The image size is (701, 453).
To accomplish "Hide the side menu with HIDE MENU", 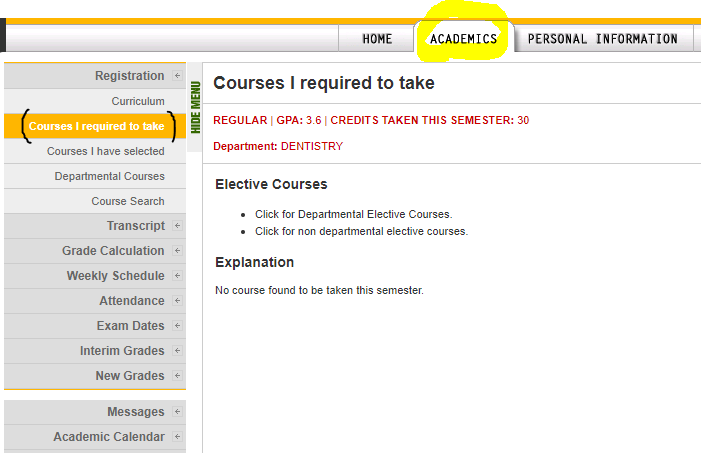I will [195, 107].
